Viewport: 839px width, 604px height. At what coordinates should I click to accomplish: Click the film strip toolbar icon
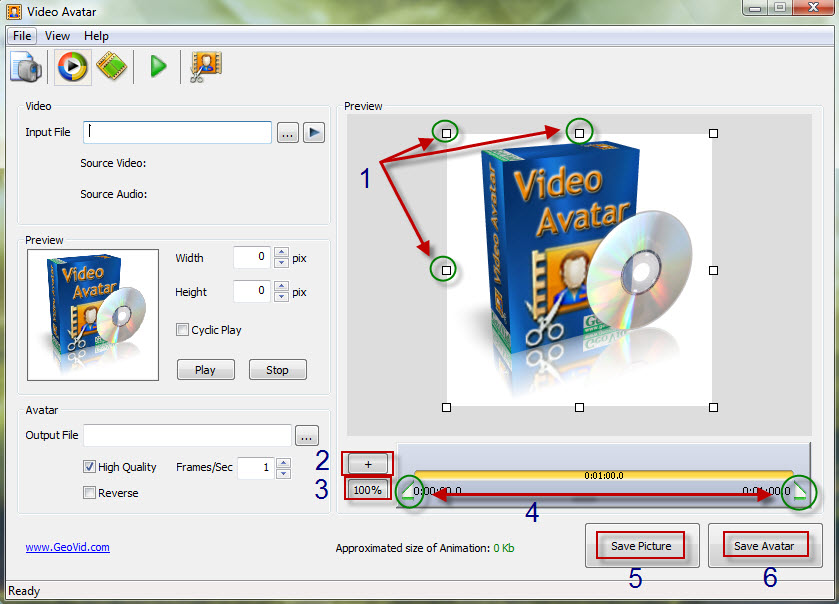[x=111, y=67]
